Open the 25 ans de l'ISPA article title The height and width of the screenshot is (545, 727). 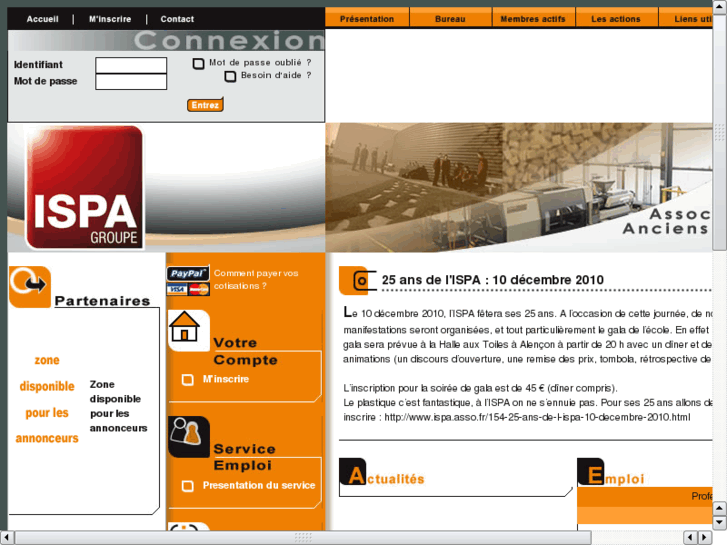tap(492, 280)
